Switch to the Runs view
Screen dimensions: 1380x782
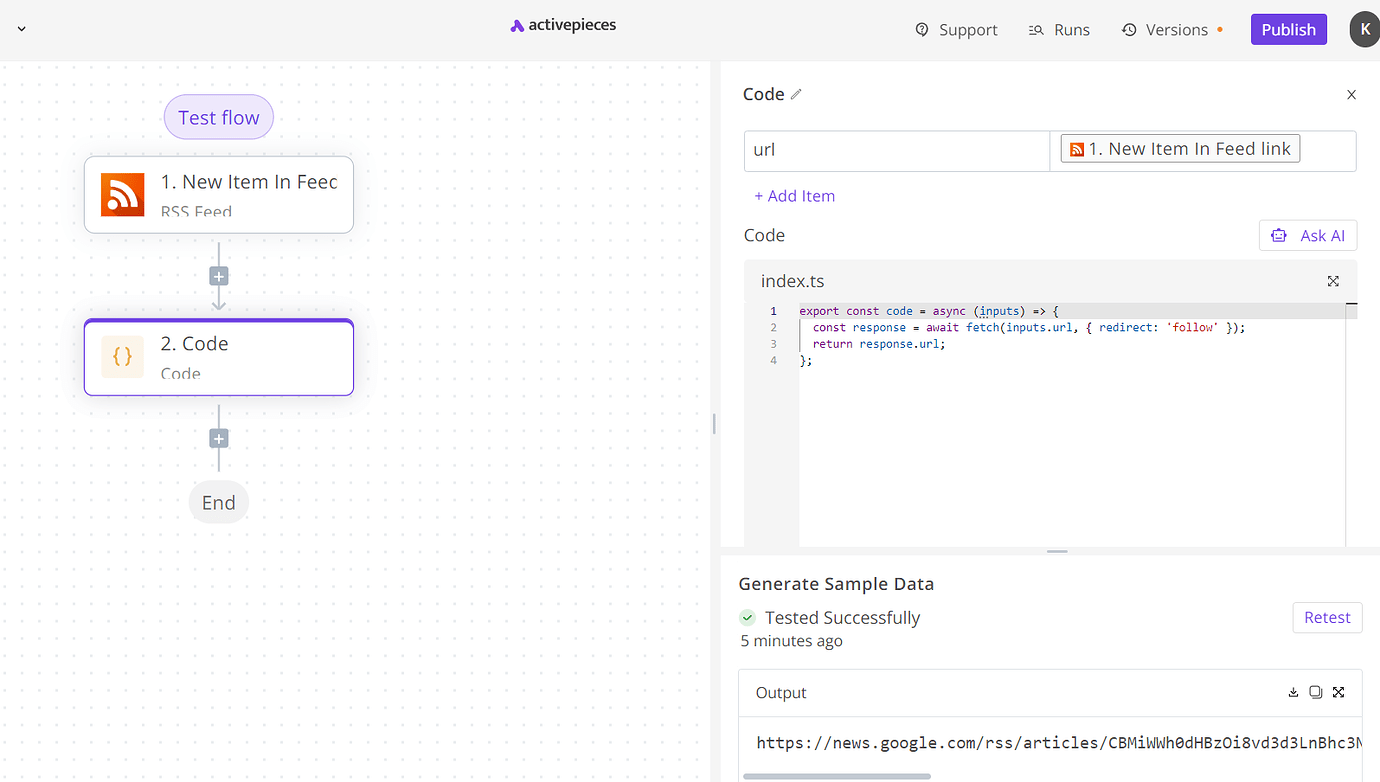point(1058,29)
